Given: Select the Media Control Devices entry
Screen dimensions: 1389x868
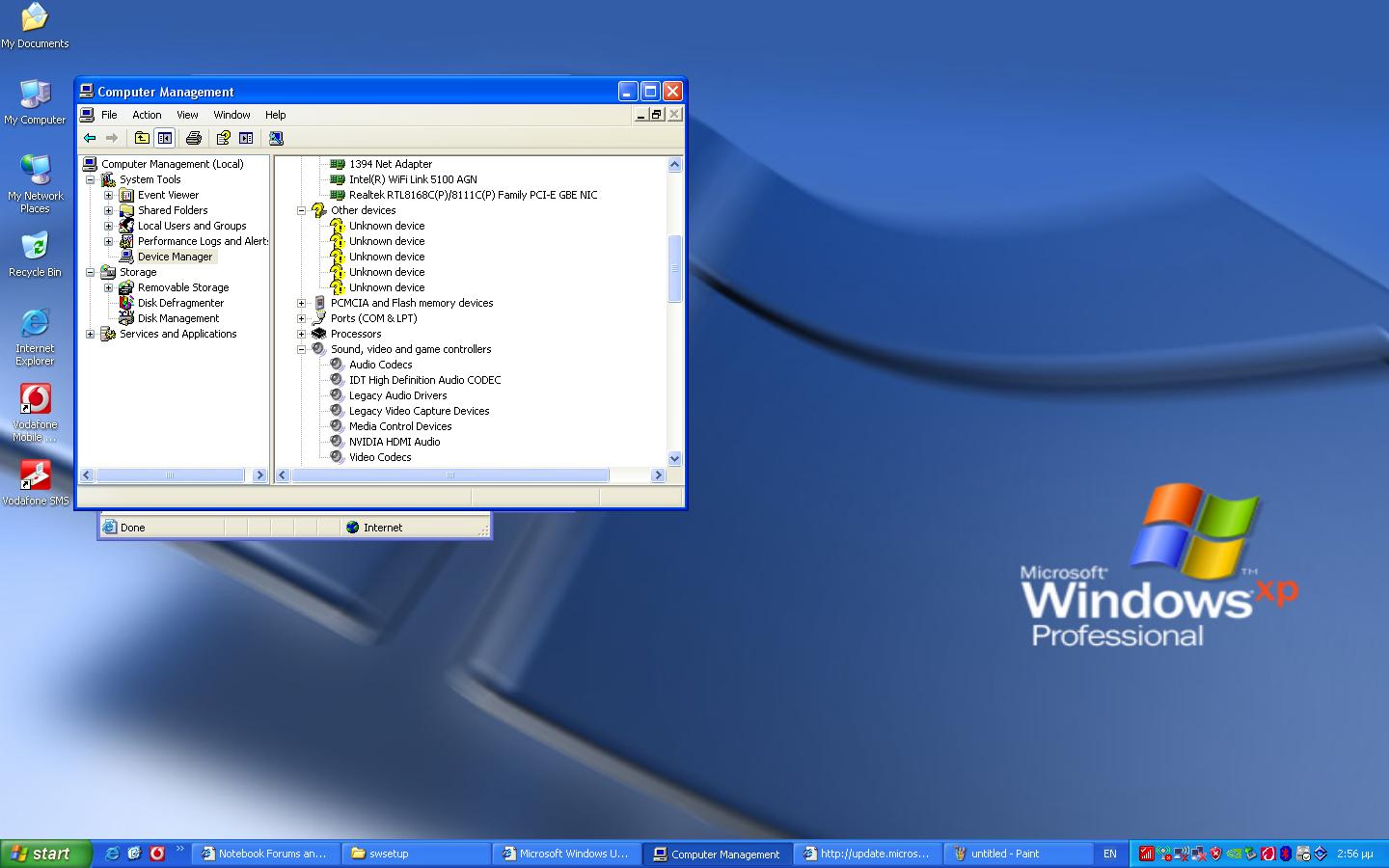Looking at the screenshot, I should (400, 426).
